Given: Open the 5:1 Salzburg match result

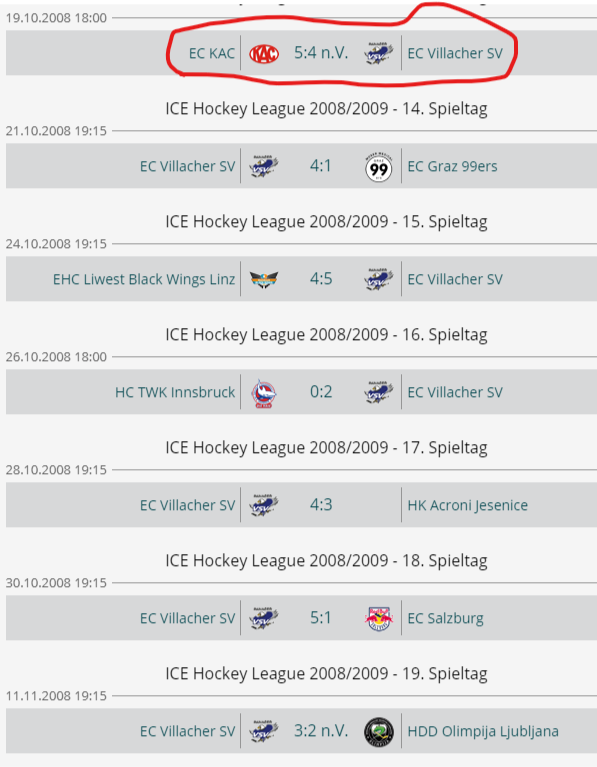Looking at the screenshot, I should coord(321,618).
